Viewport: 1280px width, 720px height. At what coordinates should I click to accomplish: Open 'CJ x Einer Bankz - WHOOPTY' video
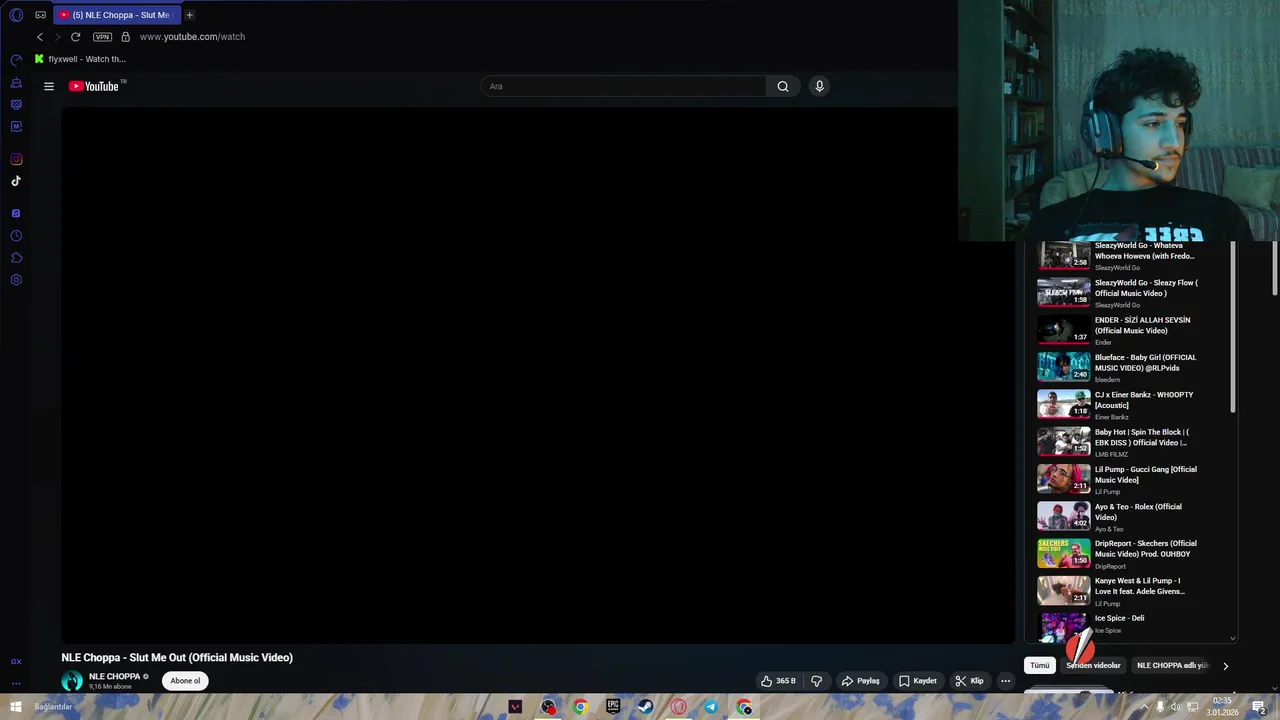(x=1144, y=400)
